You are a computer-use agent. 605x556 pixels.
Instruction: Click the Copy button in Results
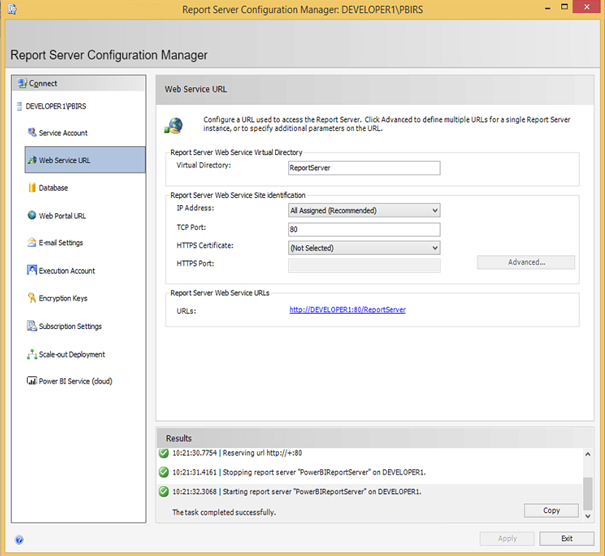551,510
